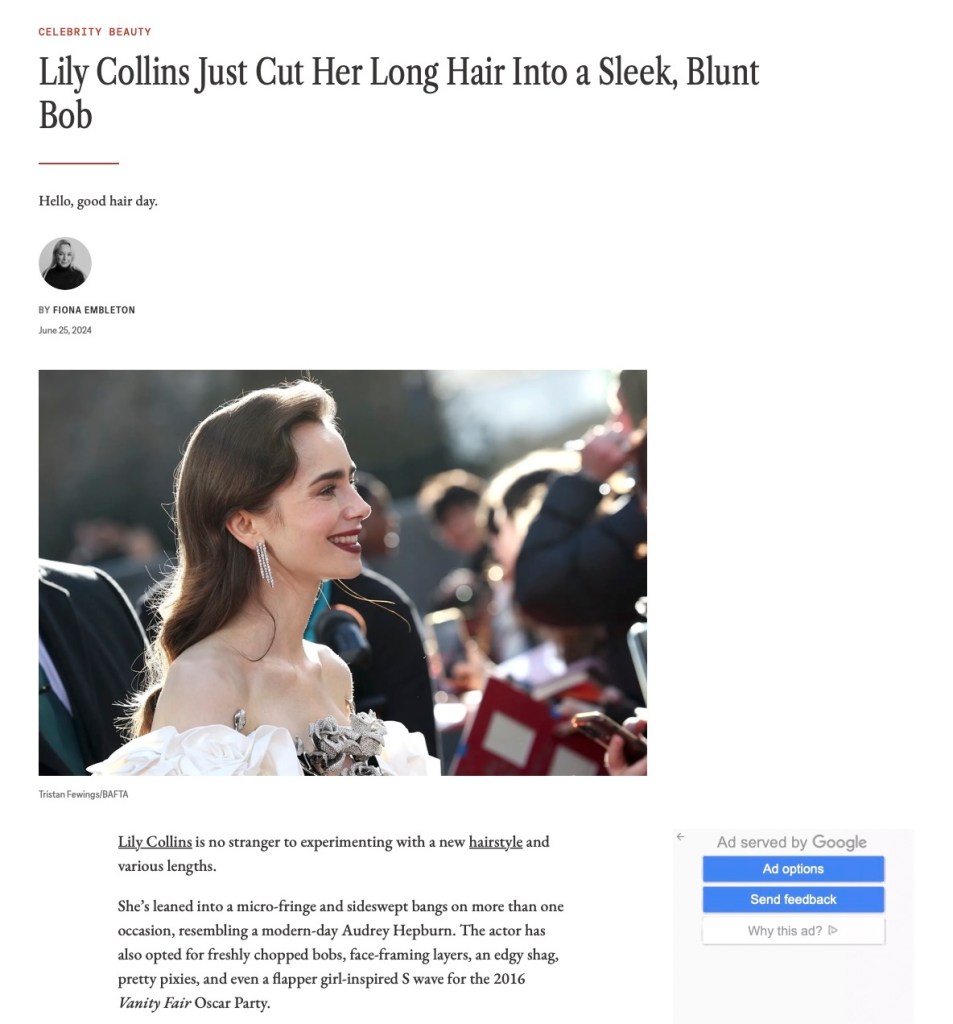Open the Fiona Embleton author avatar photo

click(65, 263)
